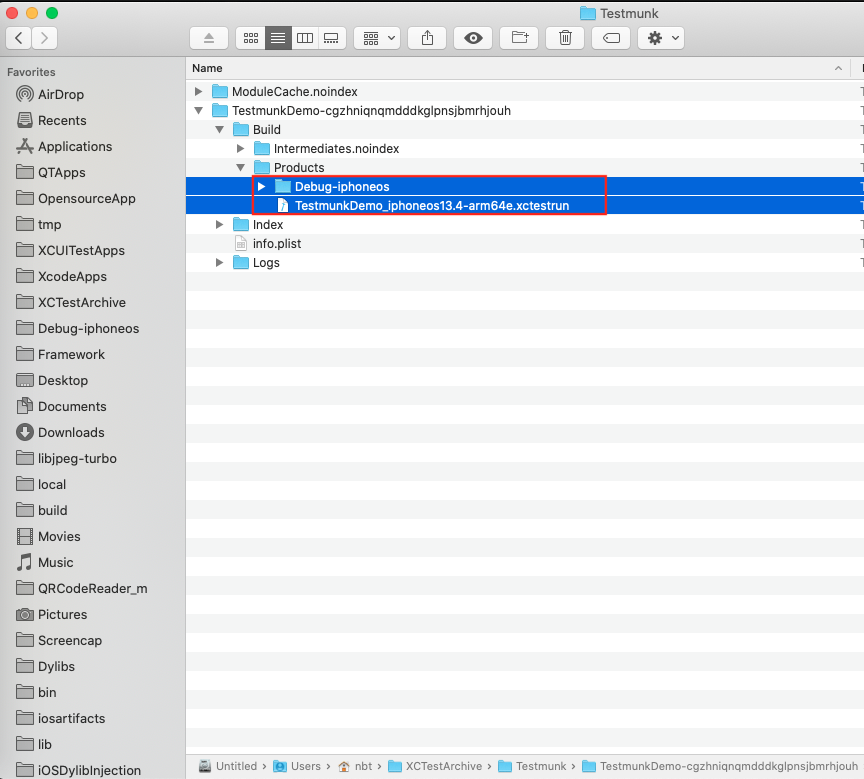Open the Edit Tags button
864x779 pixels.
(x=611, y=38)
